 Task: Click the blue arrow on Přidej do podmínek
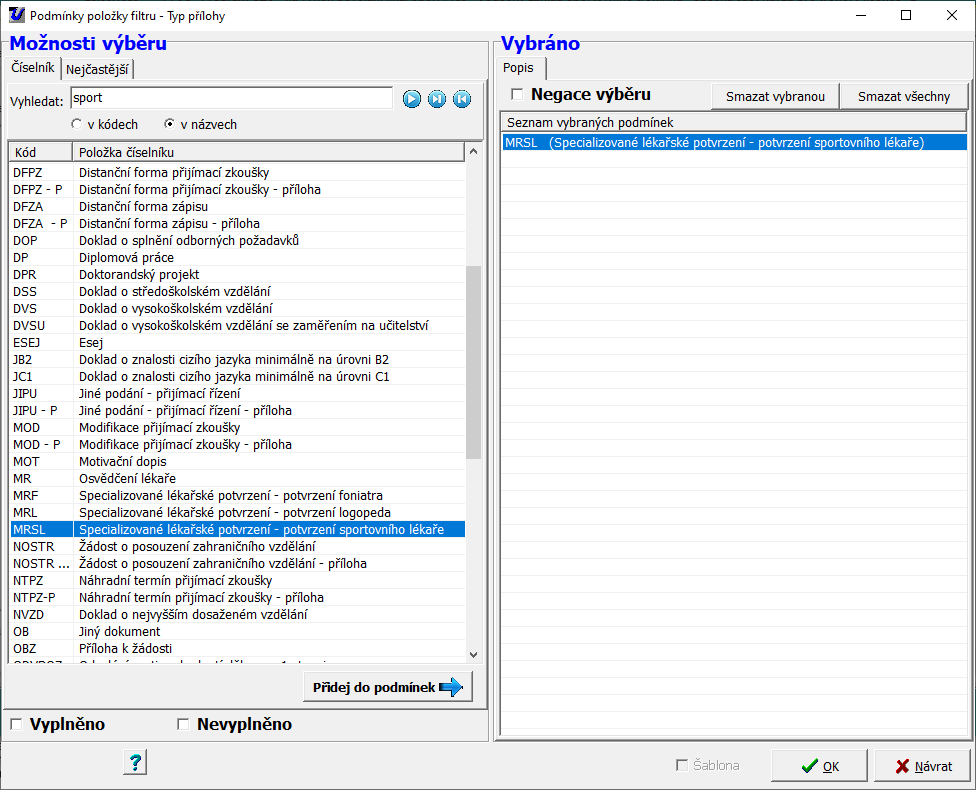(x=450, y=687)
